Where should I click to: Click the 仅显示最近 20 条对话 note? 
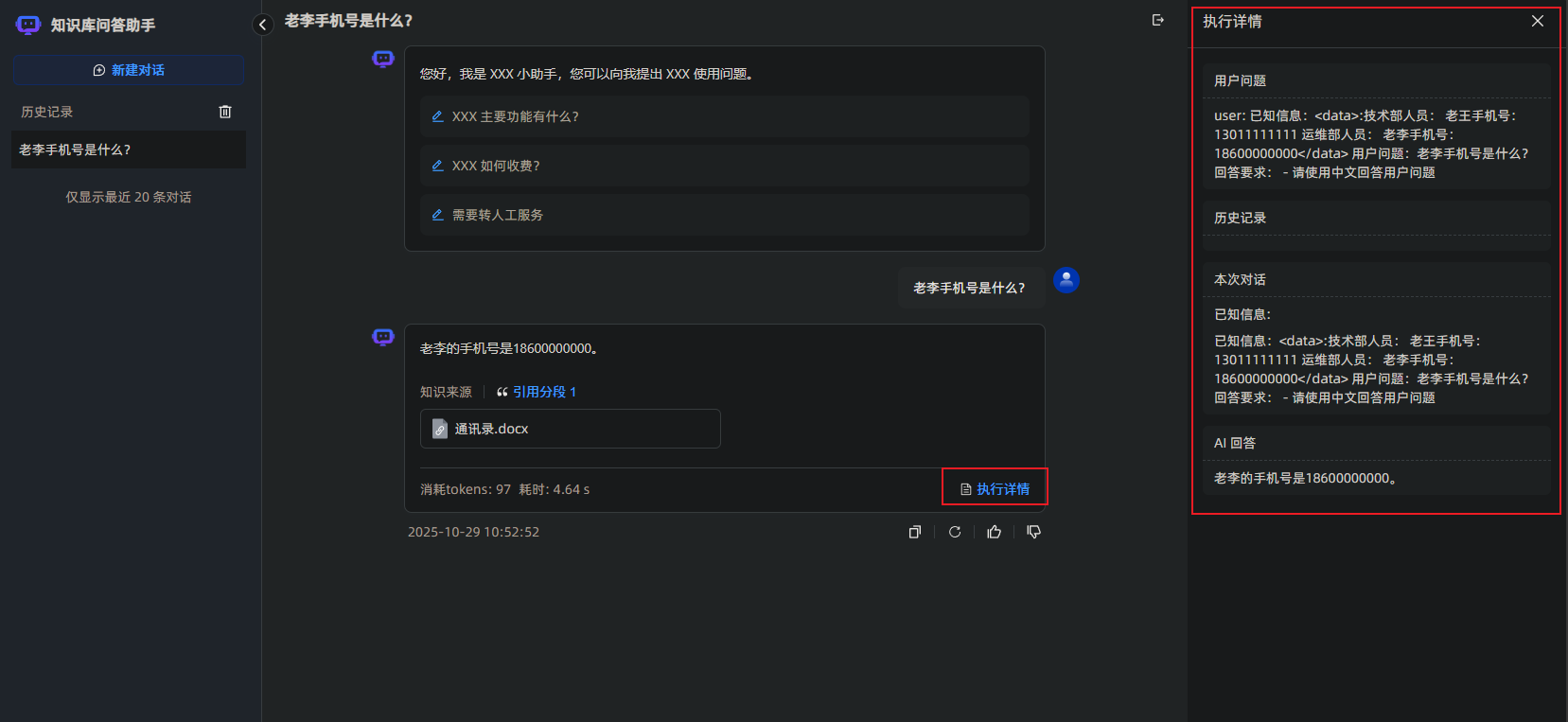pos(129,197)
